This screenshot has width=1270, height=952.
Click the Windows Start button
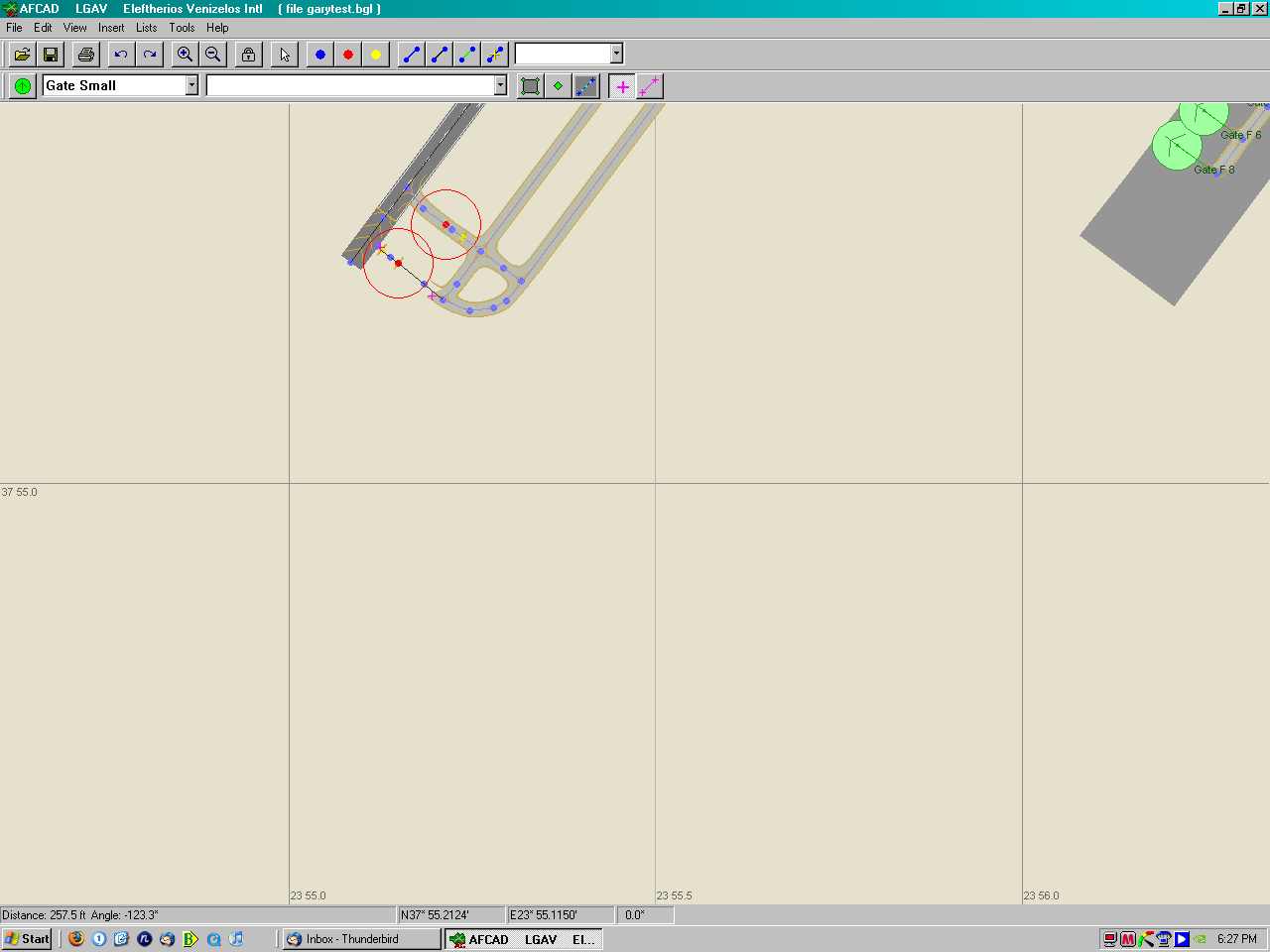(x=27, y=939)
